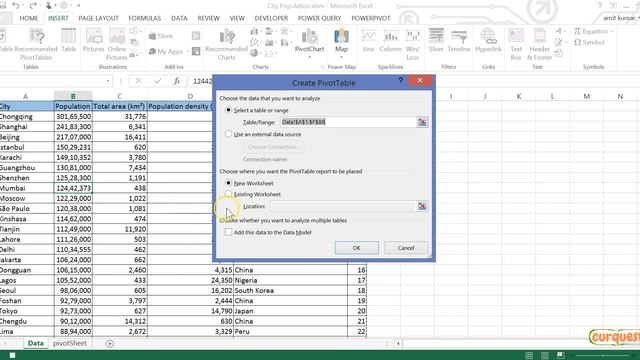Click the Page Layout view status icon
This screenshot has width=640, height=360.
(544, 355)
